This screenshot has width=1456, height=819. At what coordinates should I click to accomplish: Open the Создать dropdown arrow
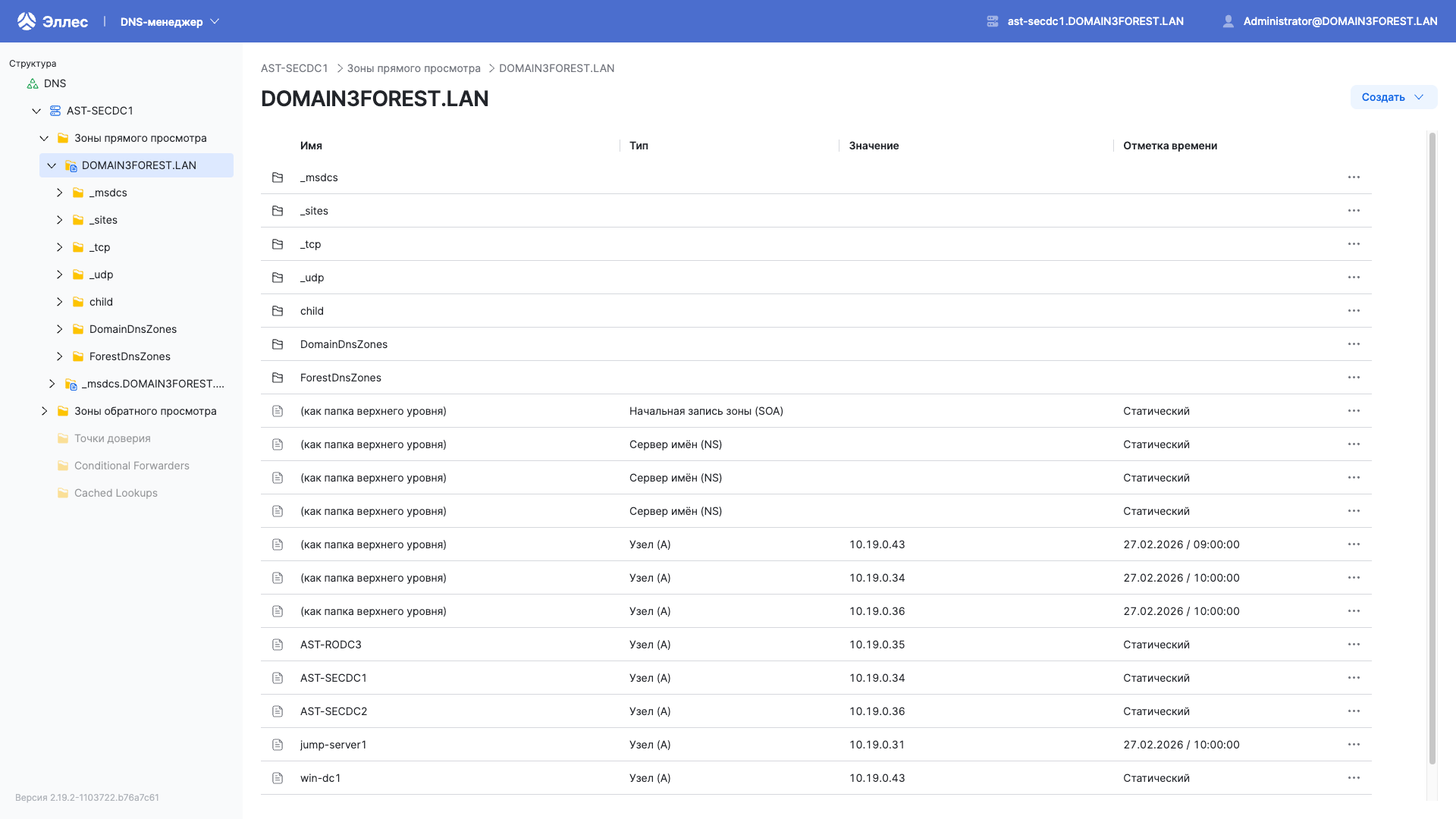pyautogui.click(x=1419, y=97)
